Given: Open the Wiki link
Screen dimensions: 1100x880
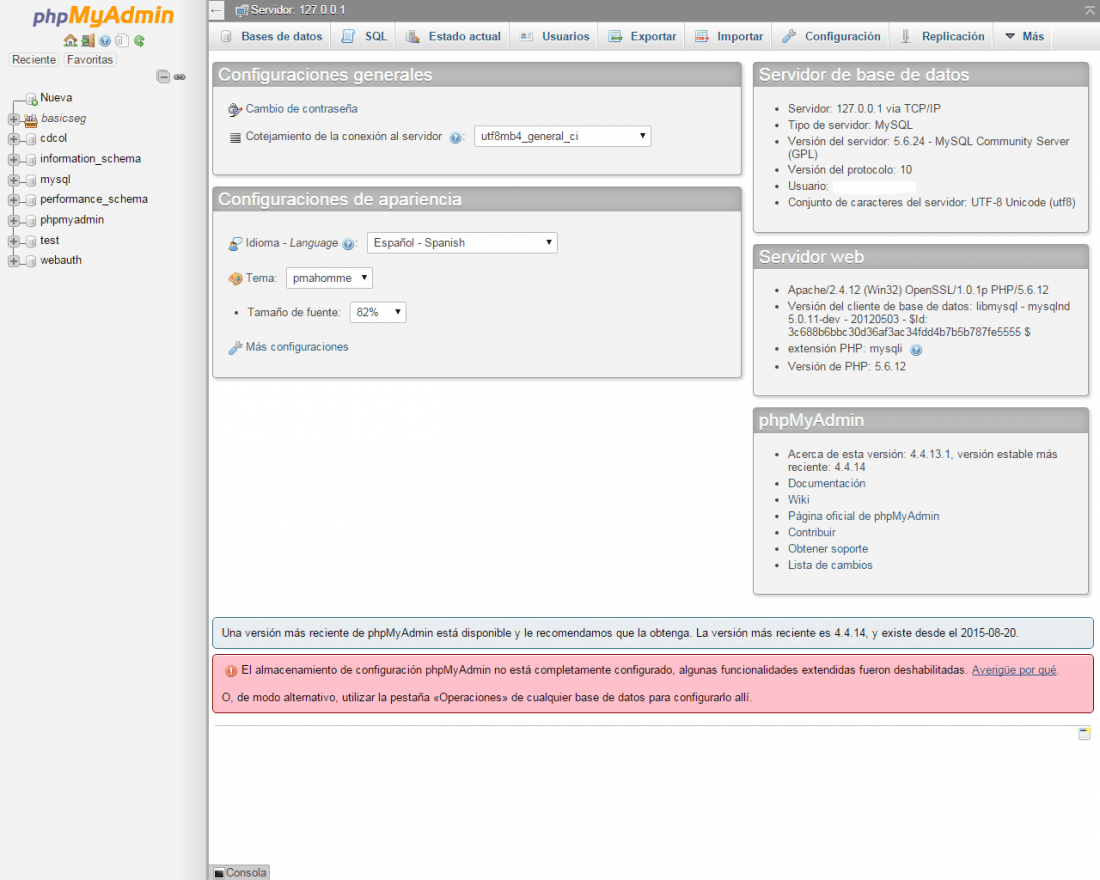Looking at the screenshot, I should 798,500.
